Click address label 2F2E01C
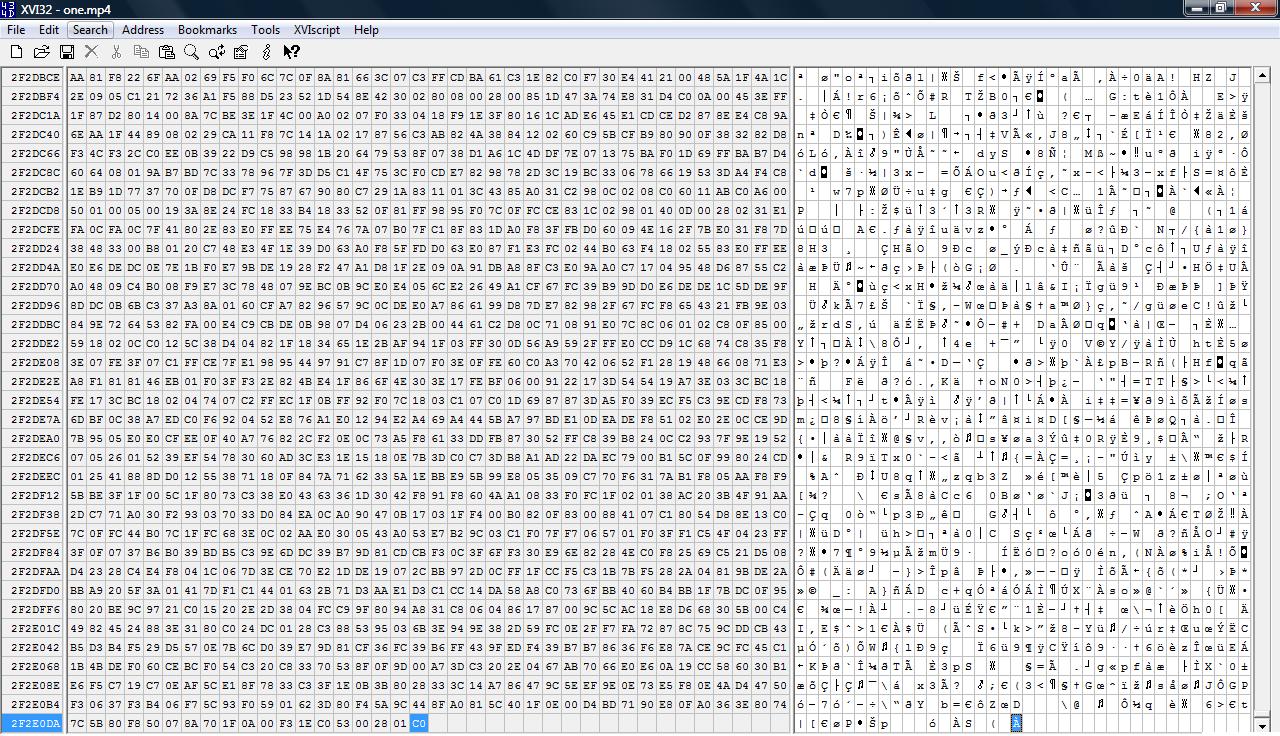 point(35,628)
